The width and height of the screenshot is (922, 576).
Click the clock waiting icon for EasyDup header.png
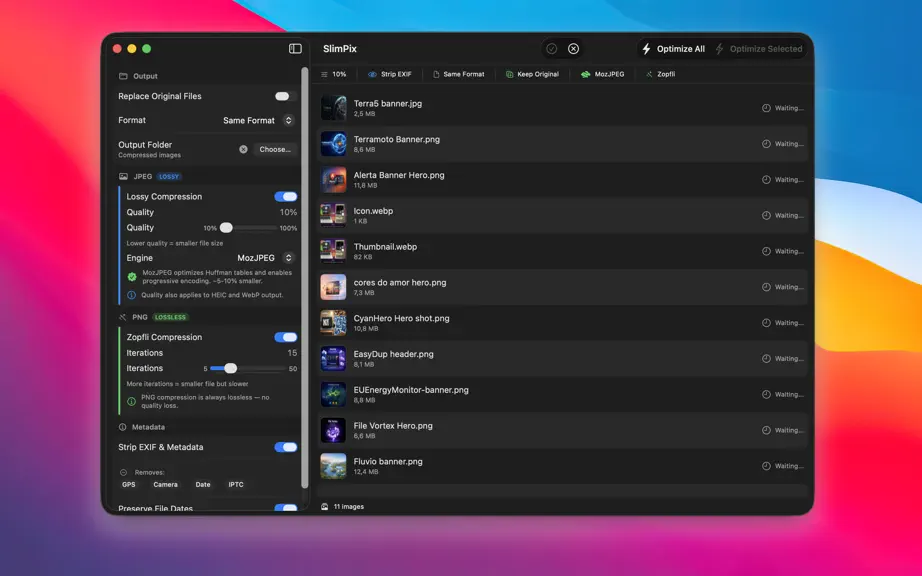[x=766, y=359]
